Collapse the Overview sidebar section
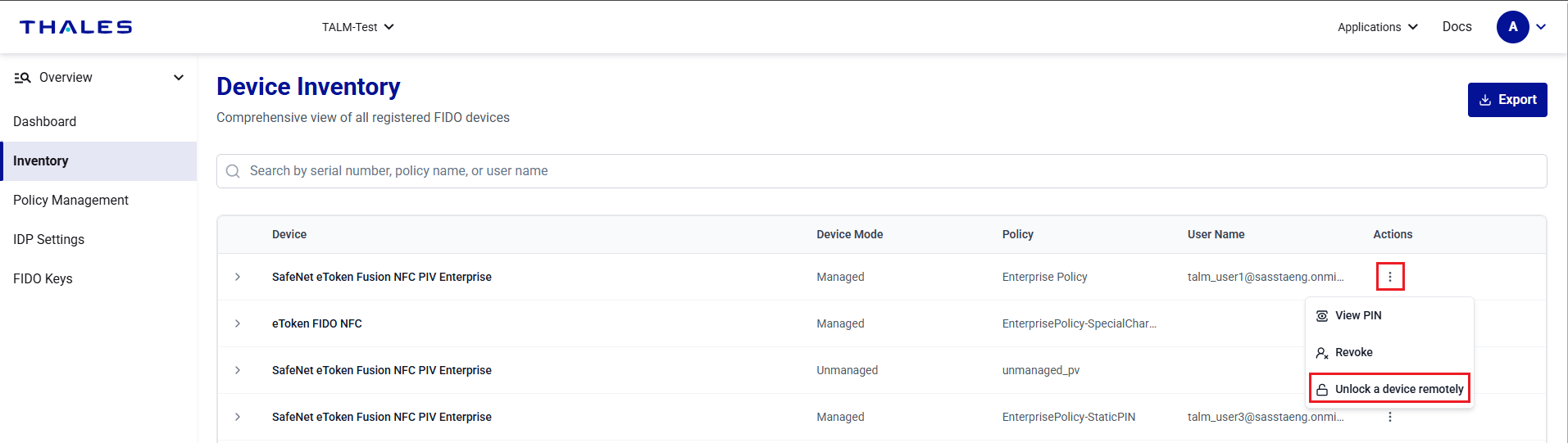Screen dimensions: 1568x443 pos(179,78)
